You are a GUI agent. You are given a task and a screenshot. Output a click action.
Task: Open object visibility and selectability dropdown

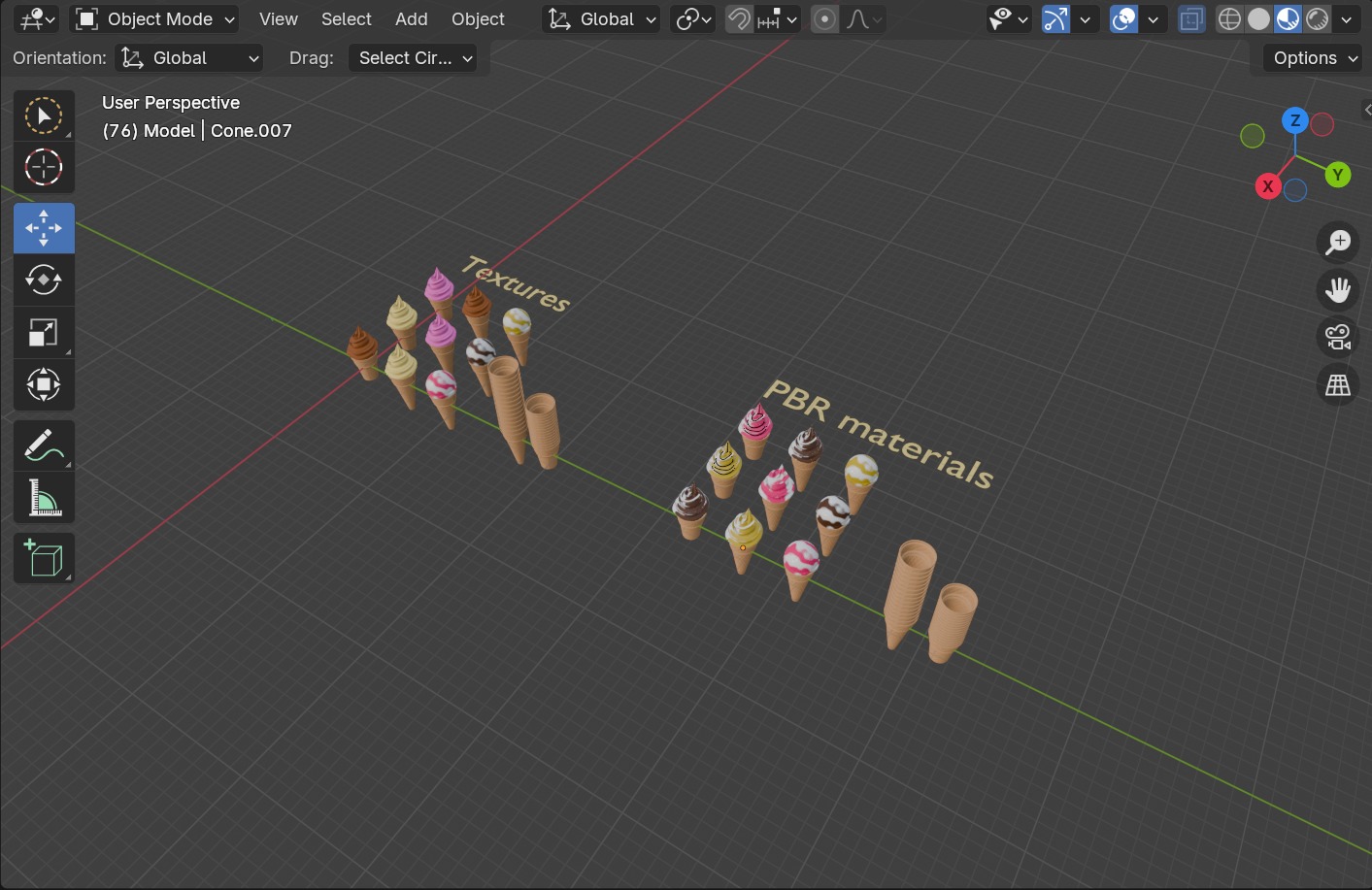point(1008,19)
